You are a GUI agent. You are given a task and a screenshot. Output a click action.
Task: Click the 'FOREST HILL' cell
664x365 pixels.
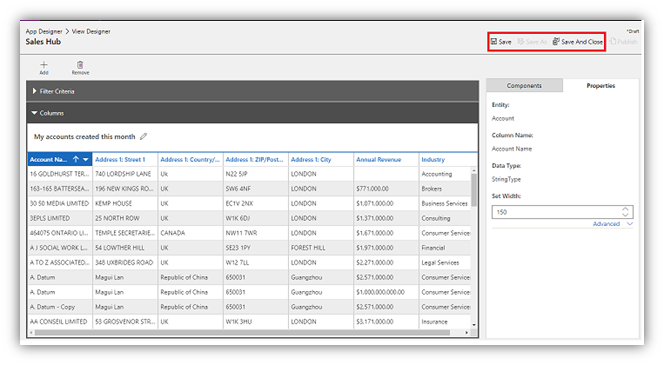tap(321, 248)
